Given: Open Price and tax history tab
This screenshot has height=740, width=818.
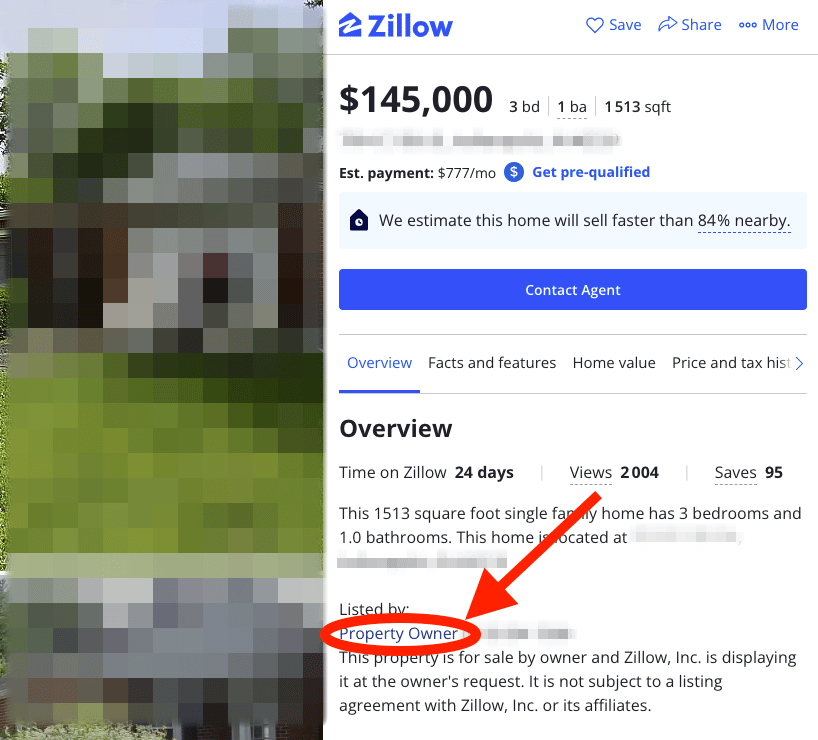Looking at the screenshot, I should pos(731,363).
